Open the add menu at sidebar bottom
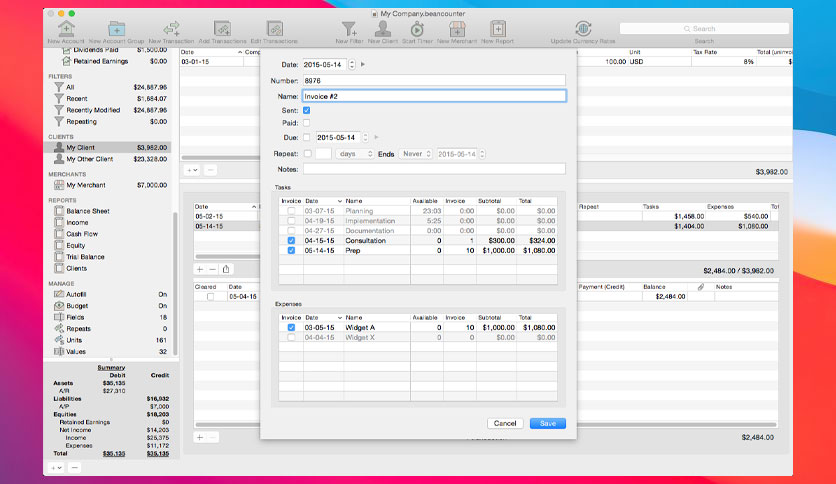The height and width of the screenshot is (484, 836). pos(56,467)
